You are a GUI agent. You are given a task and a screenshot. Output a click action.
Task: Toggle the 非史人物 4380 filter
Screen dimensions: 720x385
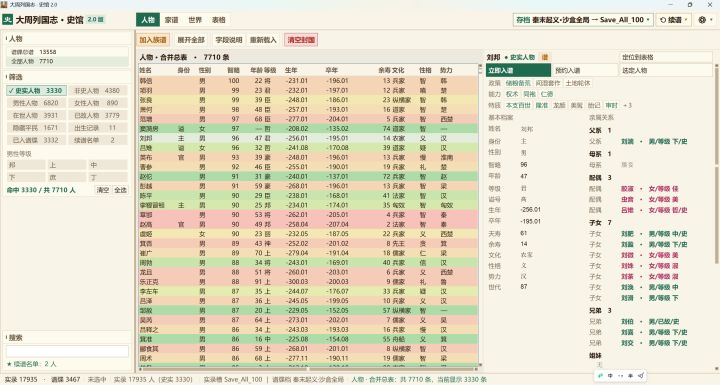98,91
